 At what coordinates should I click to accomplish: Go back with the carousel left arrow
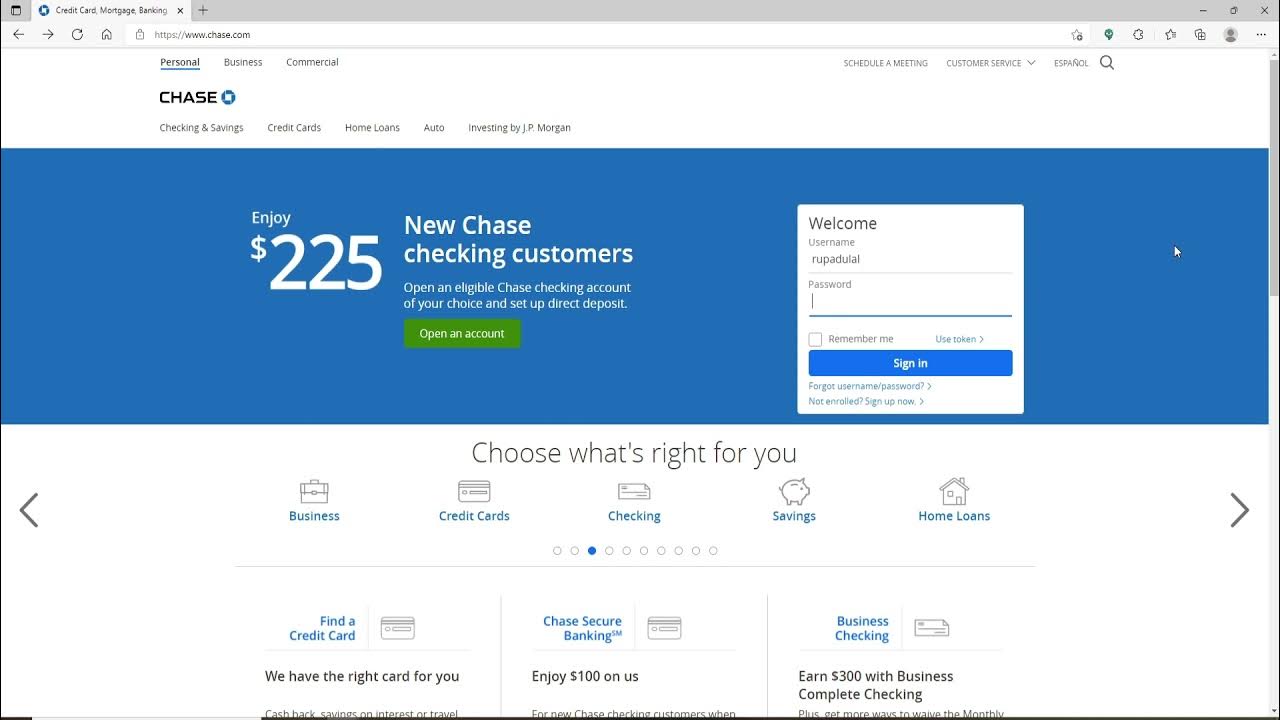point(29,510)
